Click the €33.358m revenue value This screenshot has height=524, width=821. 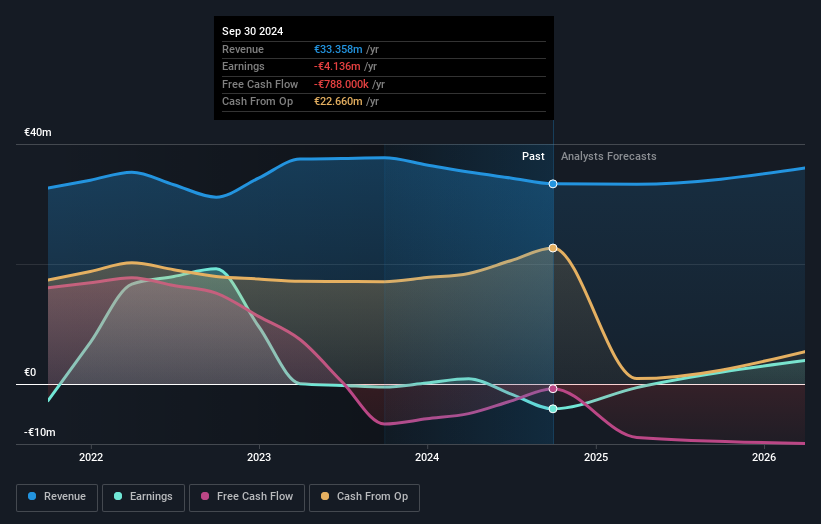click(x=338, y=49)
